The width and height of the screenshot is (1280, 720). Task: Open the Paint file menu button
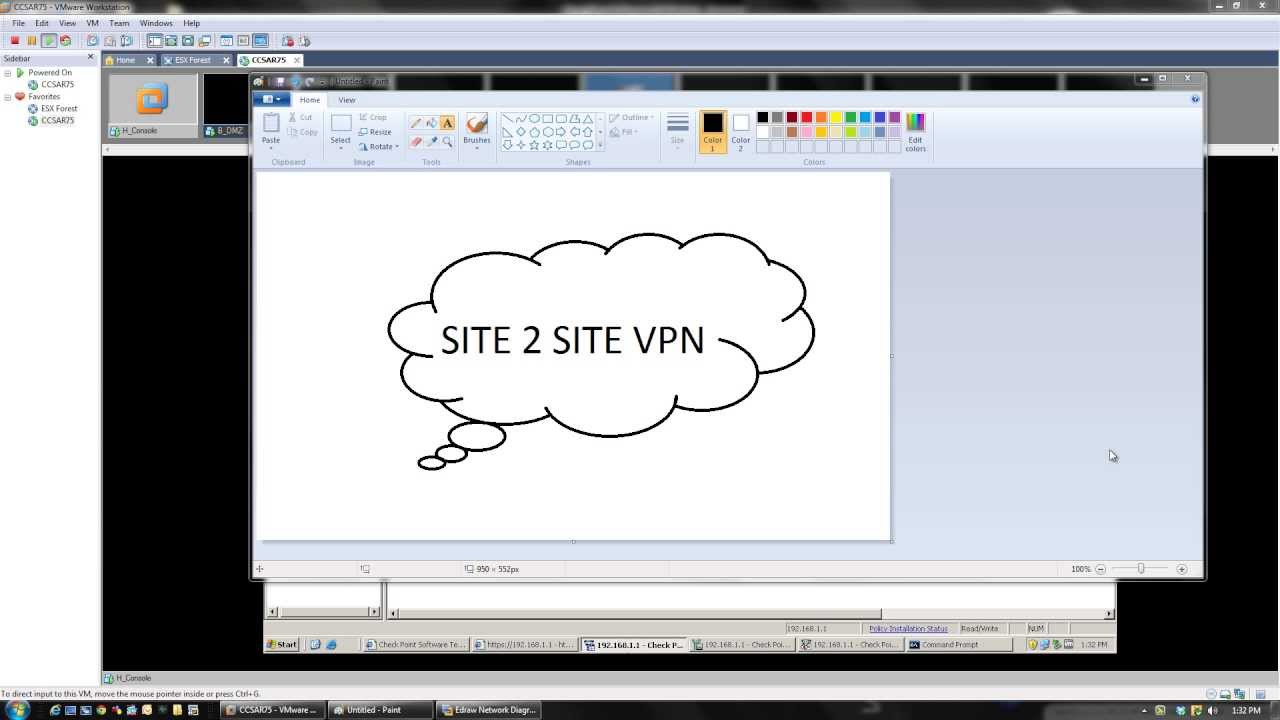[270, 99]
